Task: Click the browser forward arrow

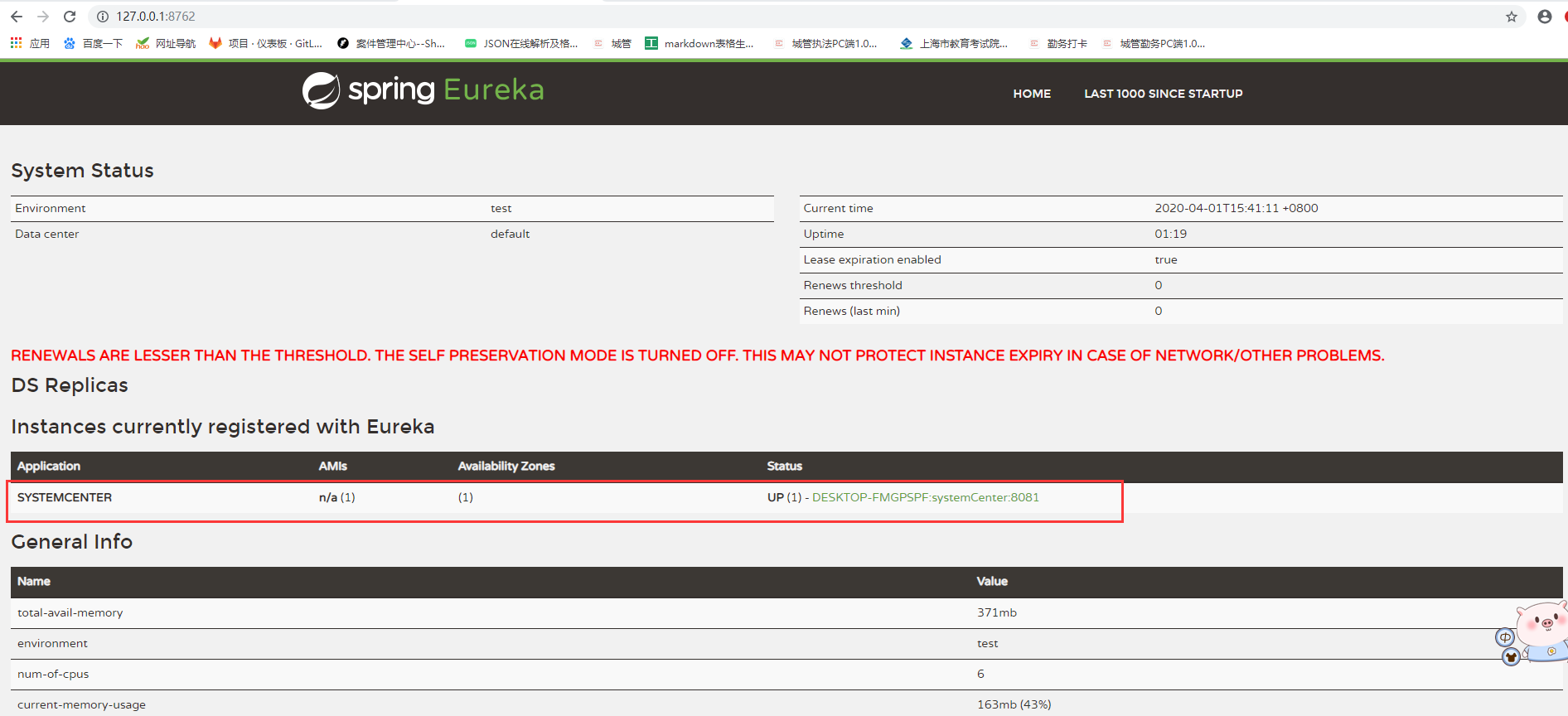Action: (43, 17)
